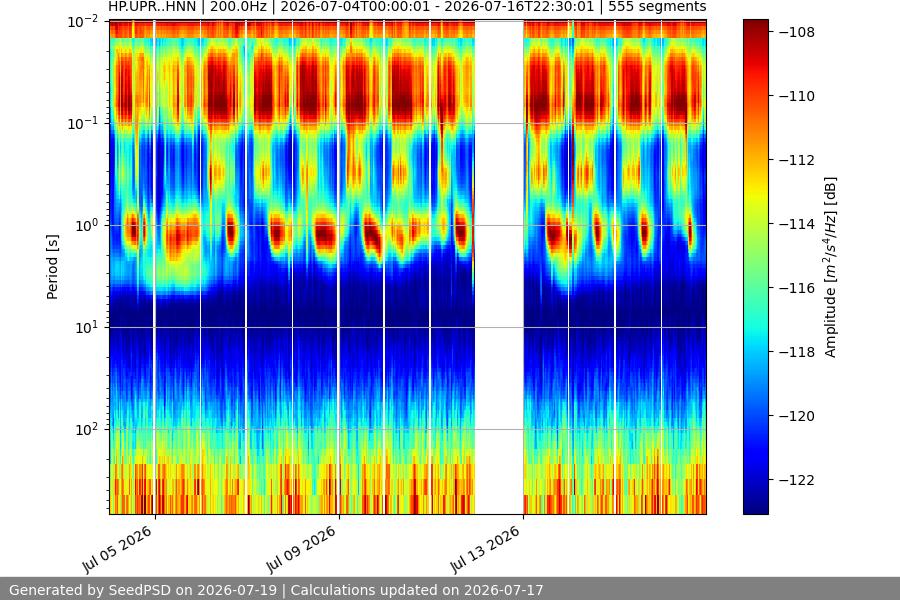Click the 'Jul 13 2026' x-axis label
900x600 pixels.
pyautogui.click(x=485, y=549)
